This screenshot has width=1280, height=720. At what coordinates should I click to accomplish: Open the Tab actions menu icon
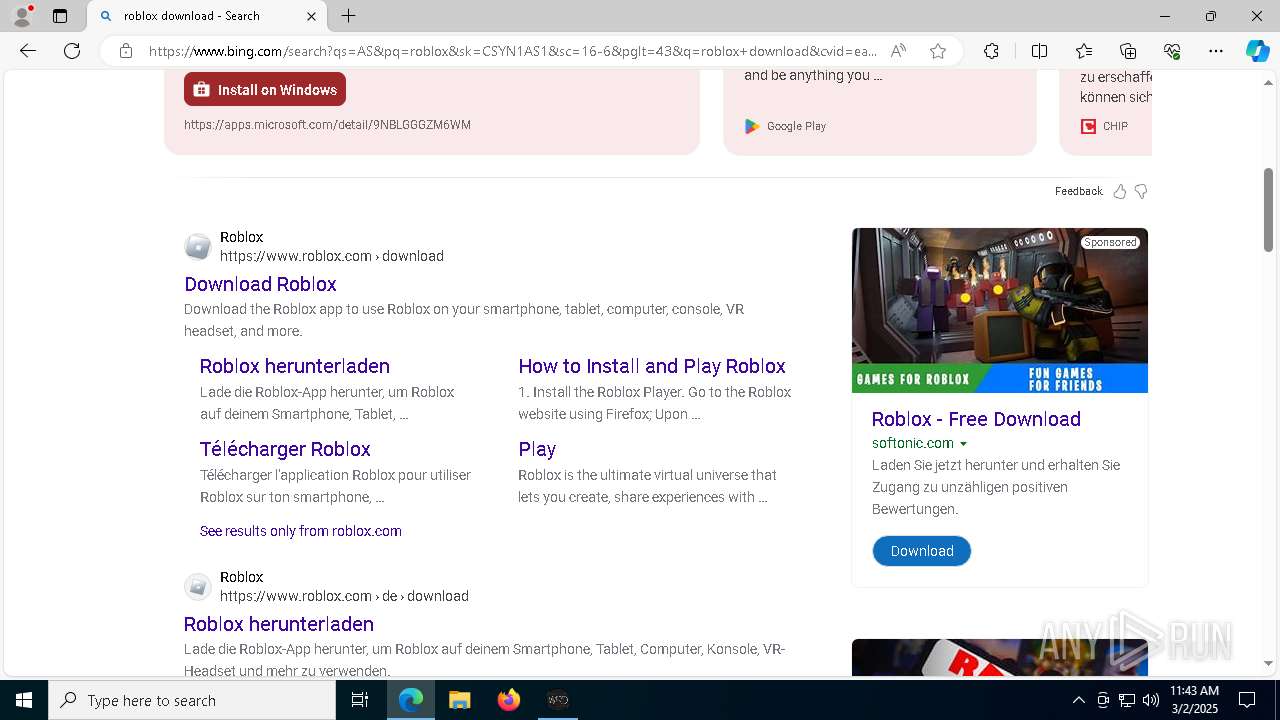tap(60, 16)
